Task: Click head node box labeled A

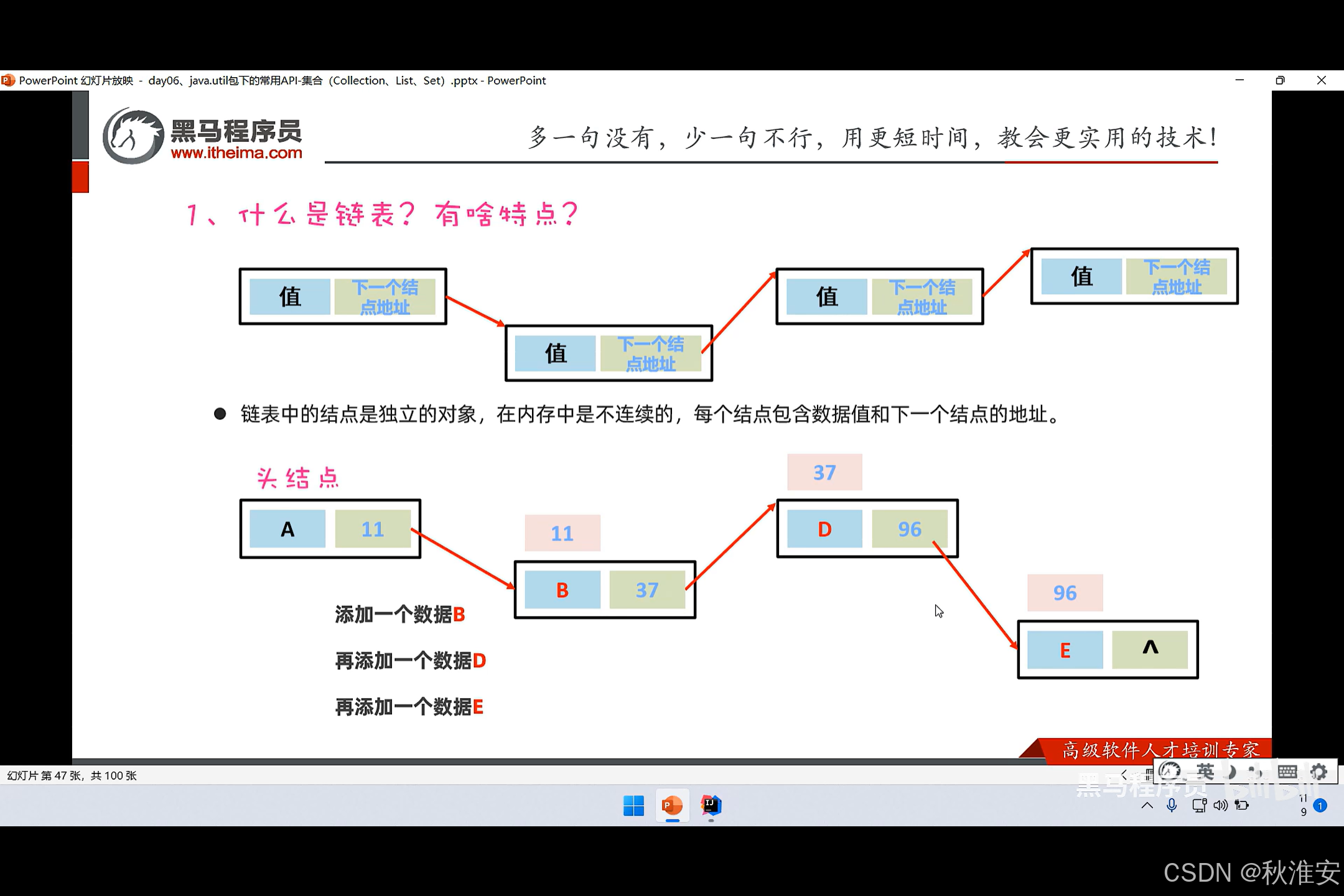Action: [x=287, y=529]
